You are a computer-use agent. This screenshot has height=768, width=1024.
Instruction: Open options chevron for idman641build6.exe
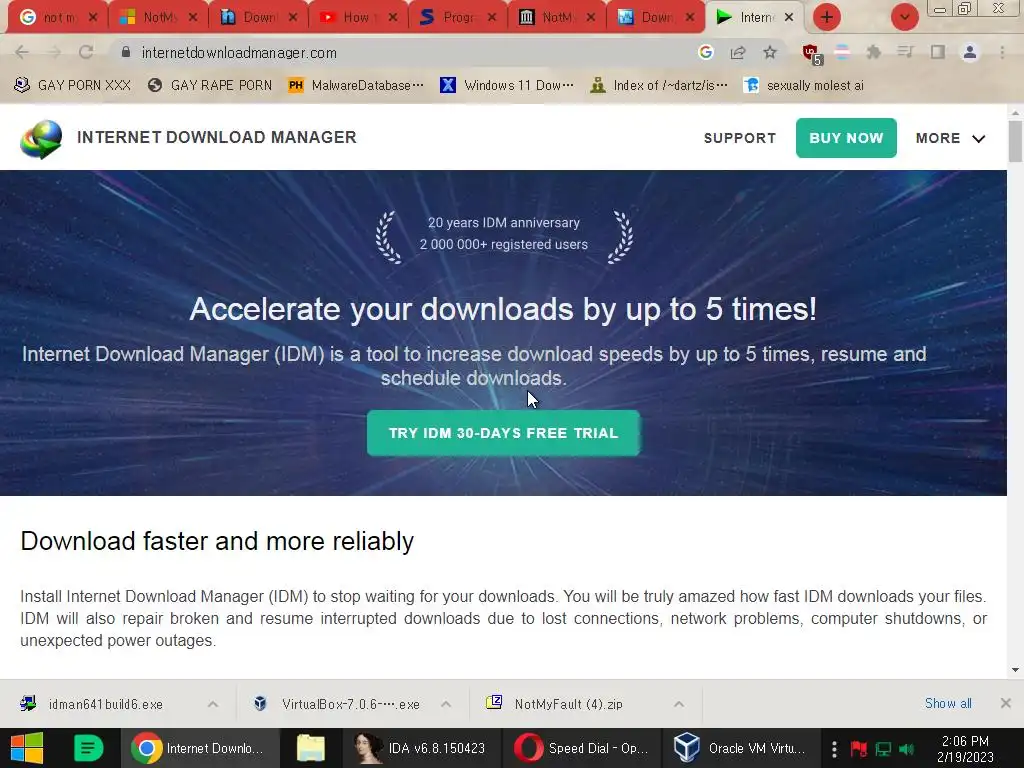coord(213,704)
